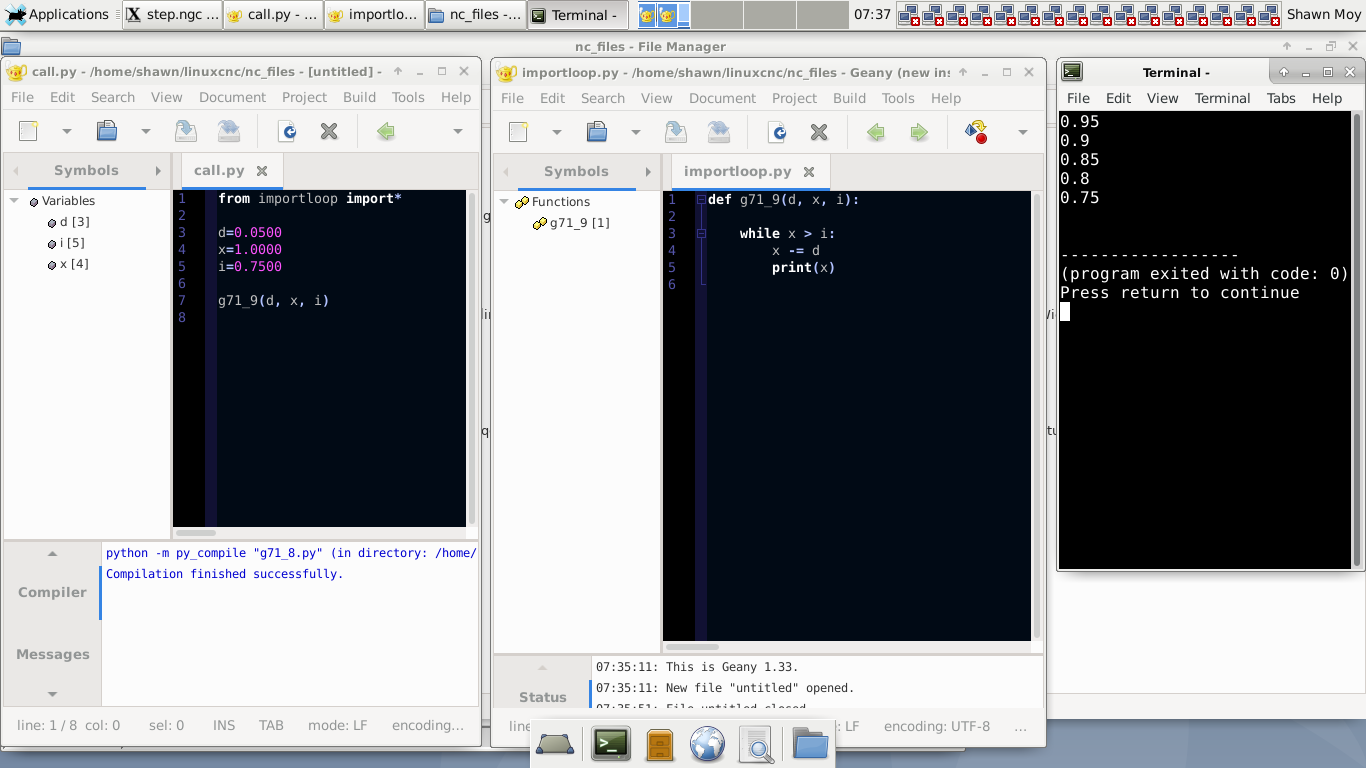
Task: Open recent files dropdown in importloop.py toolbar
Action: coord(635,132)
